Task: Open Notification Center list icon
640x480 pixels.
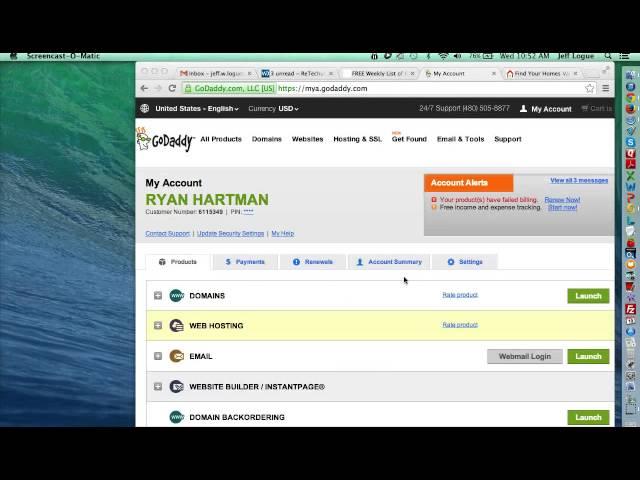Action: coord(624,56)
